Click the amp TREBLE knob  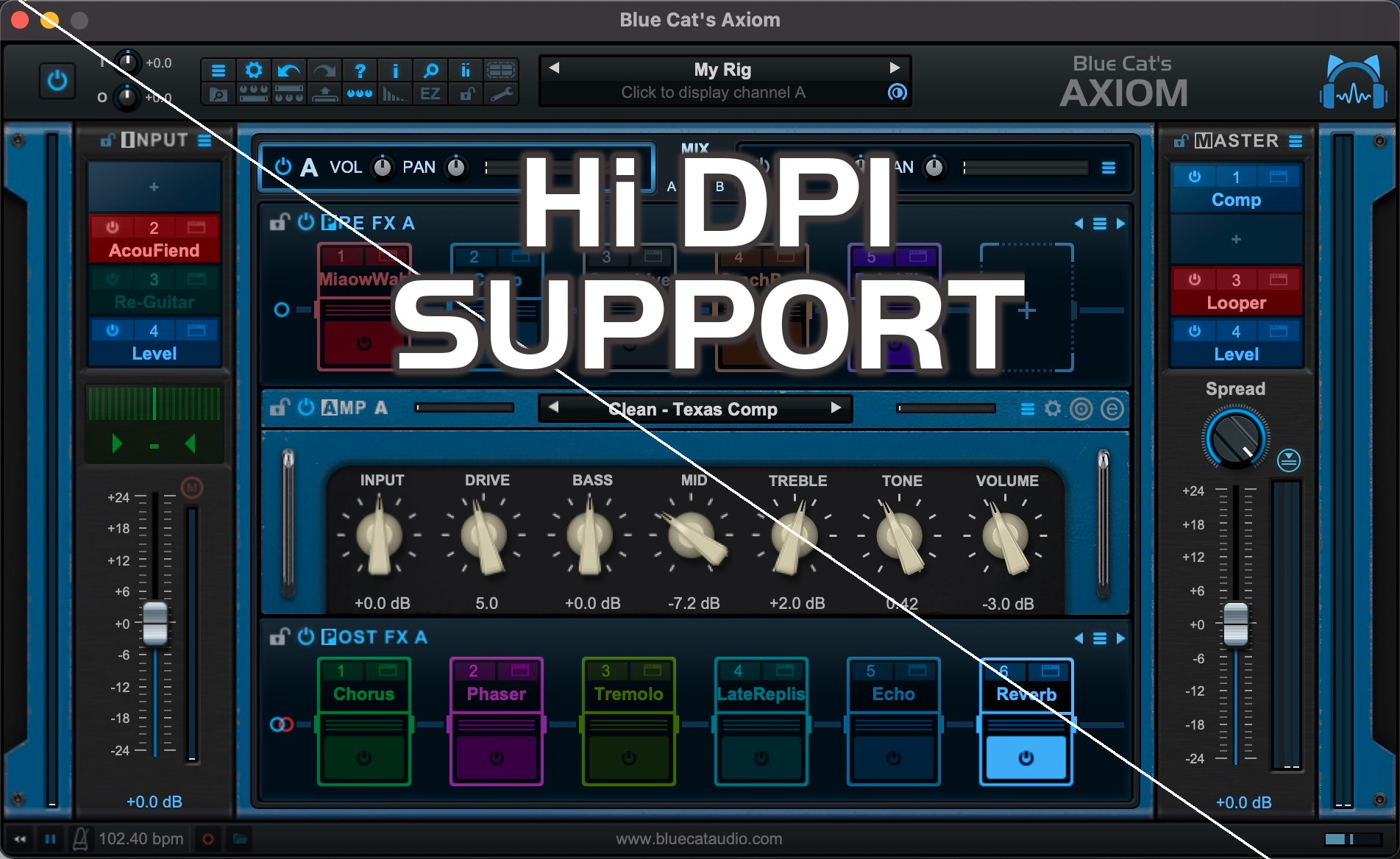click(x=795, y=536)
